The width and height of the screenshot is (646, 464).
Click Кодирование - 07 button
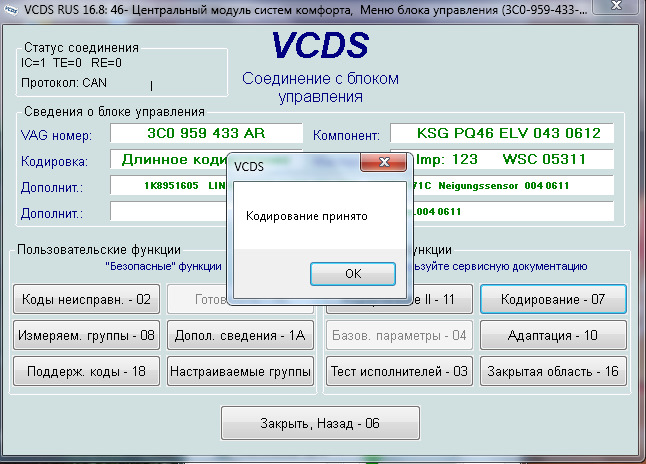point(553,299)
